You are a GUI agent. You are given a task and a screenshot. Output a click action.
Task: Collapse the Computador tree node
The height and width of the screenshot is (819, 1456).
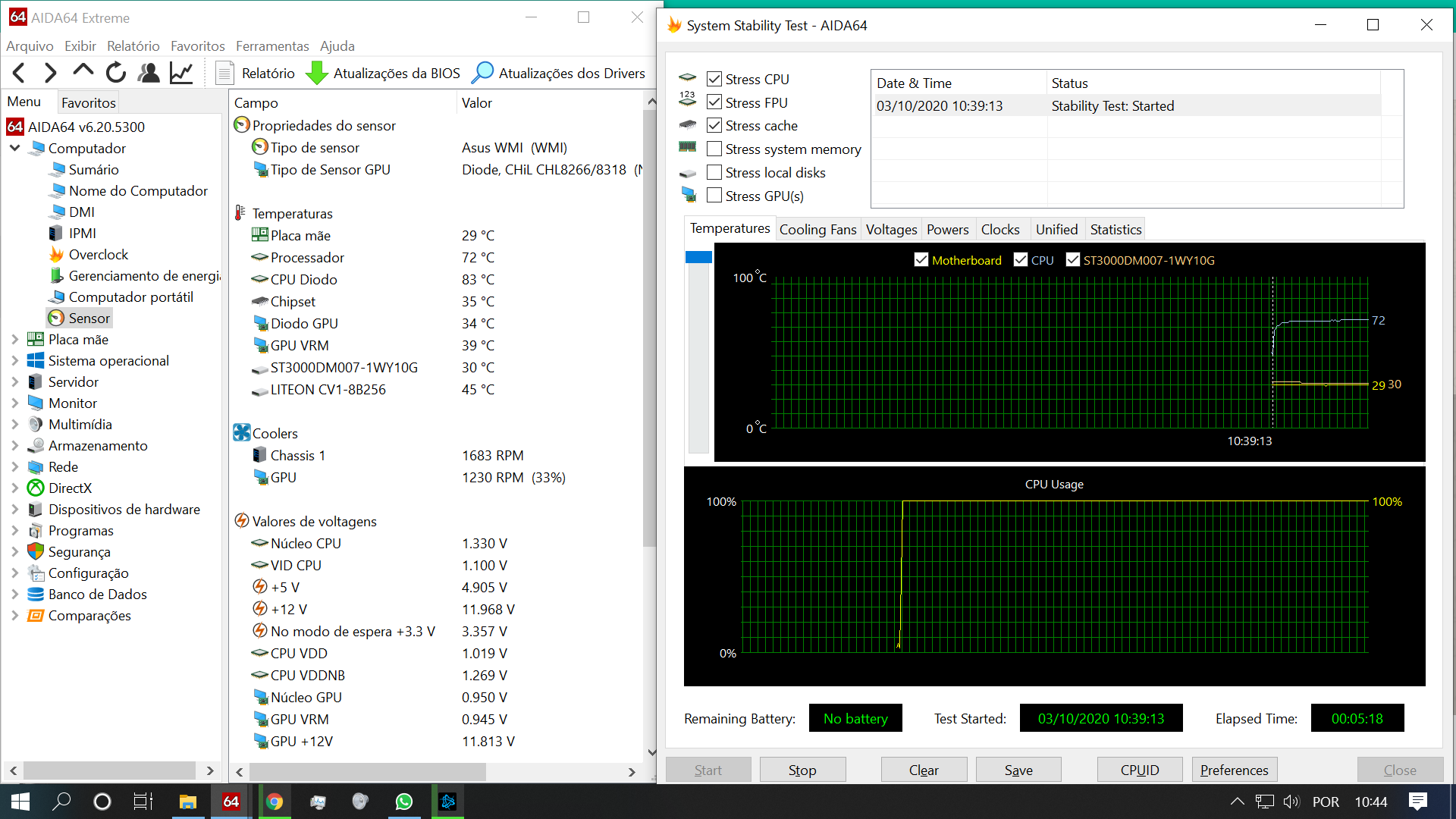[14, 149]
